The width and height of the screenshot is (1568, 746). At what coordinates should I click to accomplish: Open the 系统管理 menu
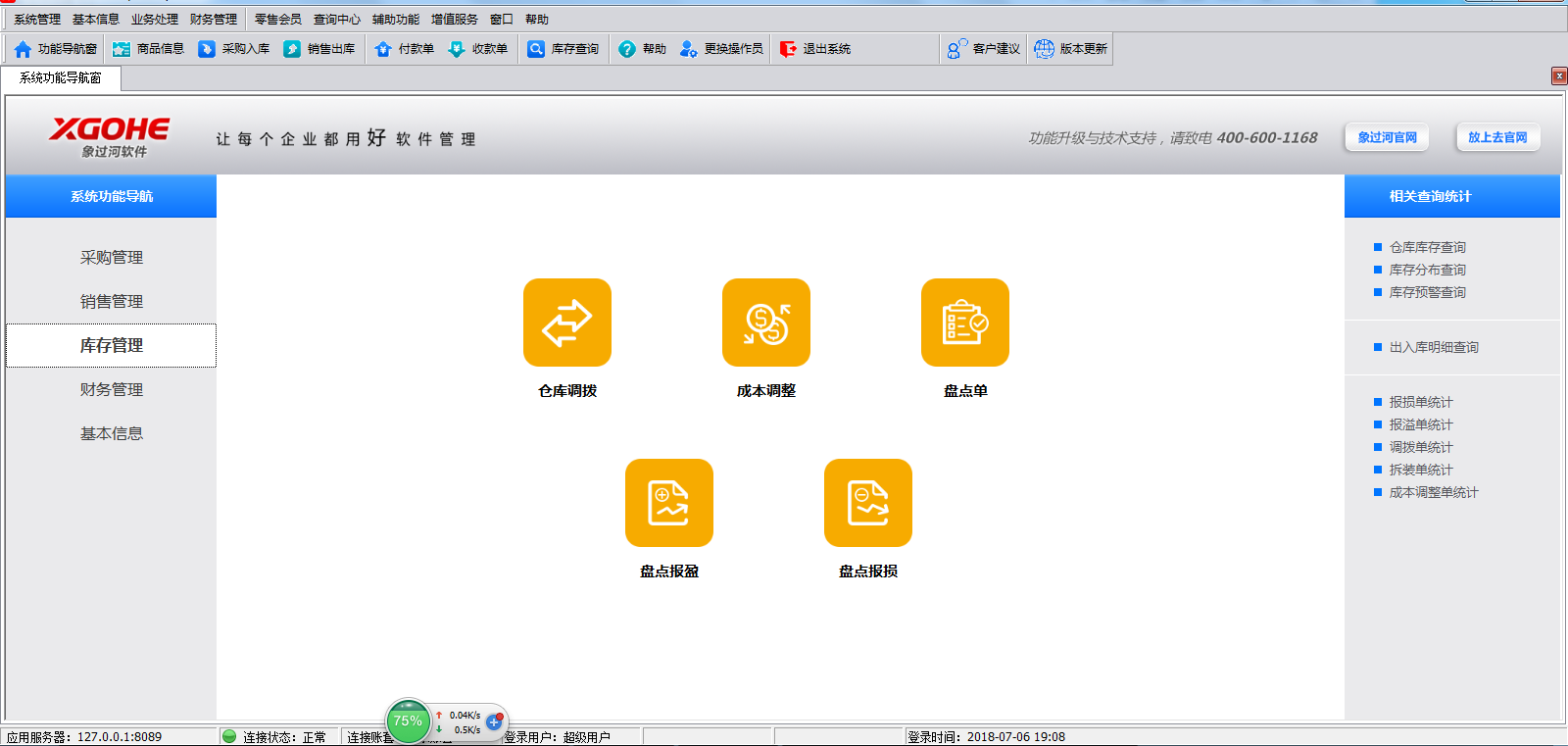pyautogui.click(x=37, y=20)
